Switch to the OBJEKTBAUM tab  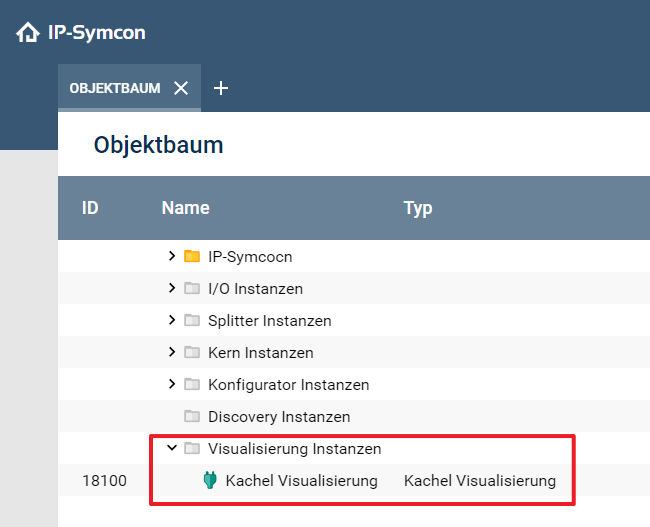tap(114, 88)
